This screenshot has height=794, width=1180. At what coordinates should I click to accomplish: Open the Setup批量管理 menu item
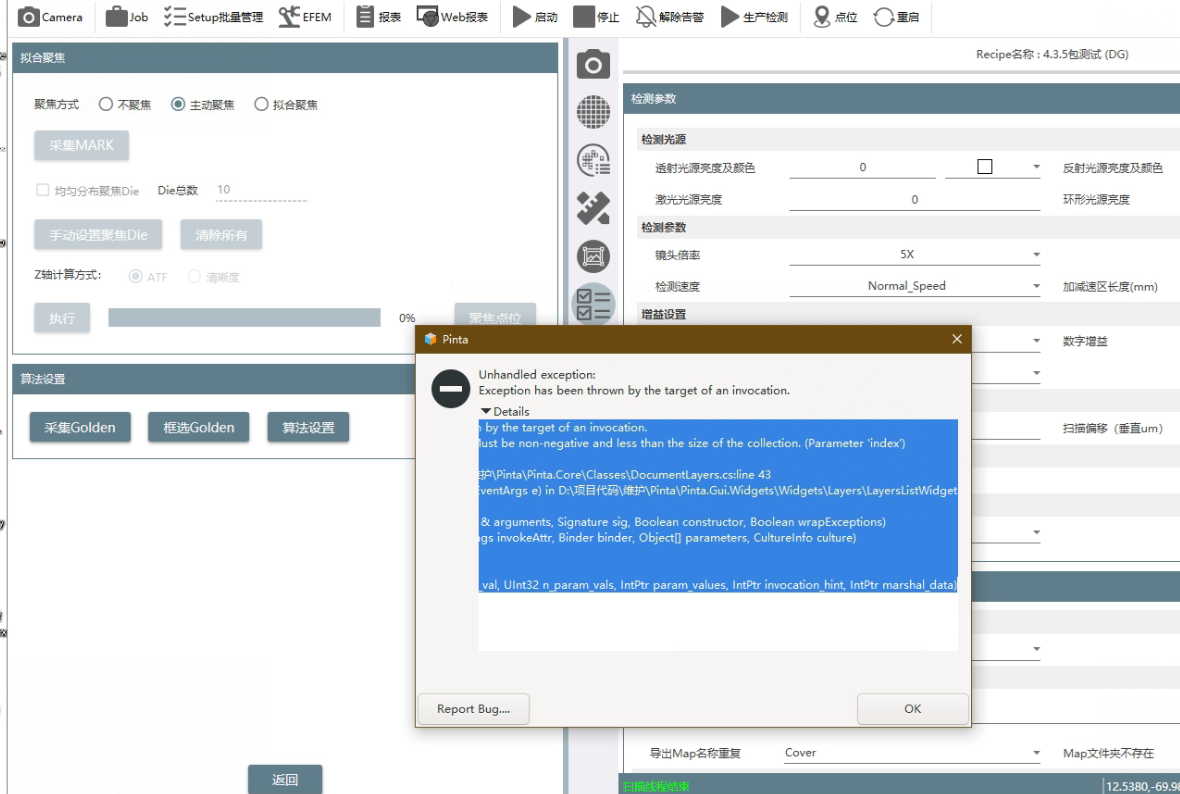[x=175, y=17]
